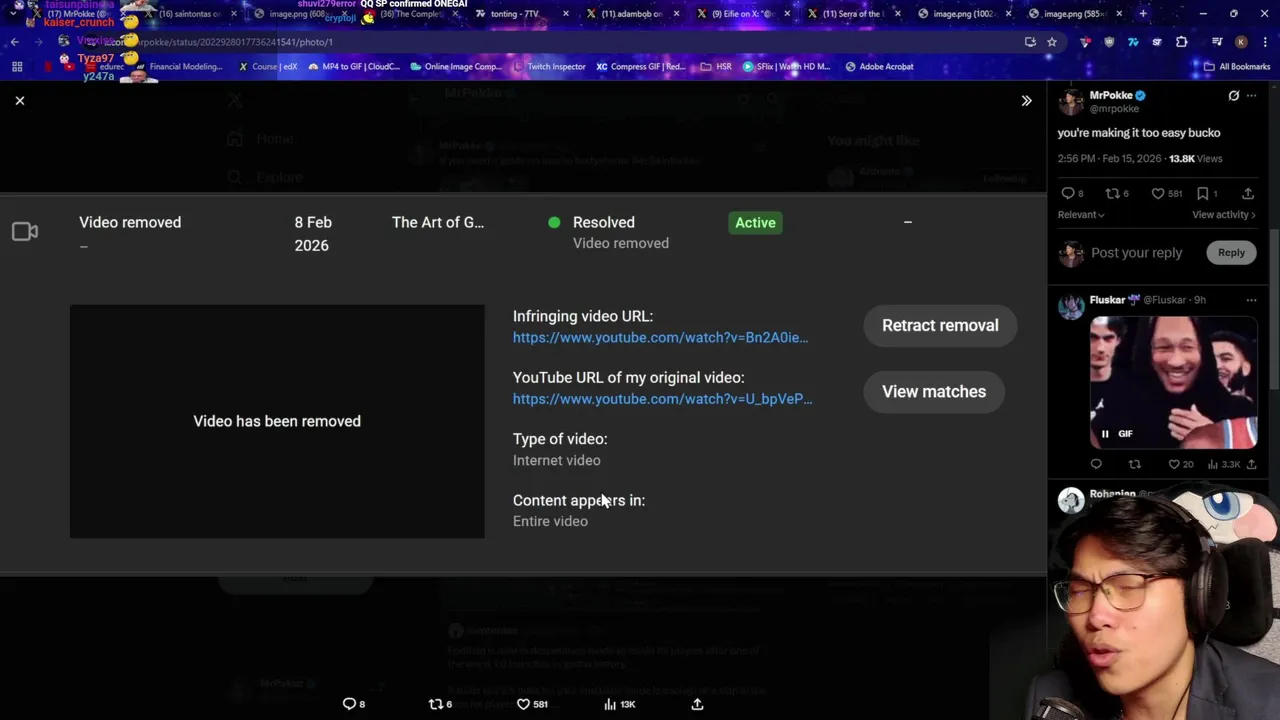1280x720 pixels.
Task: Open Course | edX bookmark
Action: coord(267,67)
